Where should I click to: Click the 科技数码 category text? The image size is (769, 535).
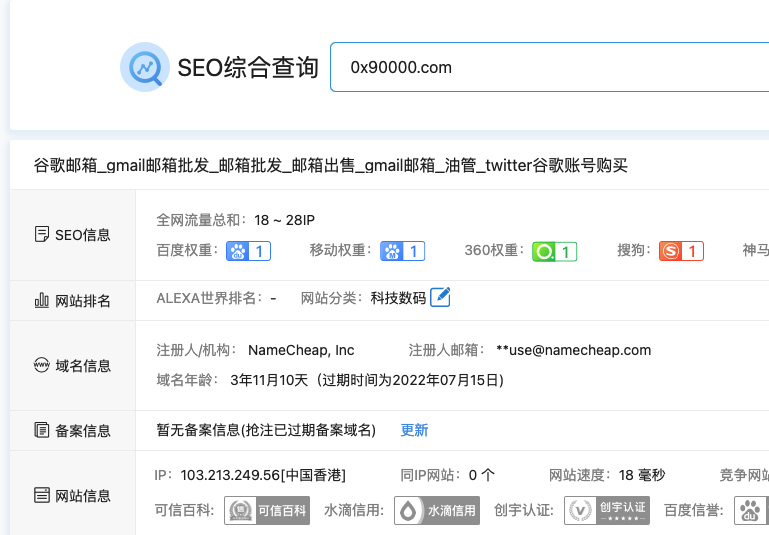[x=398, y=298]
